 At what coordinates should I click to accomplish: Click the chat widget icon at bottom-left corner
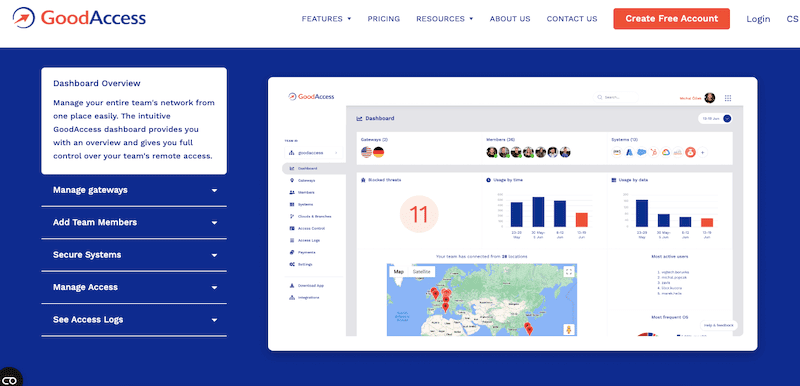click(x=10, y=378)
